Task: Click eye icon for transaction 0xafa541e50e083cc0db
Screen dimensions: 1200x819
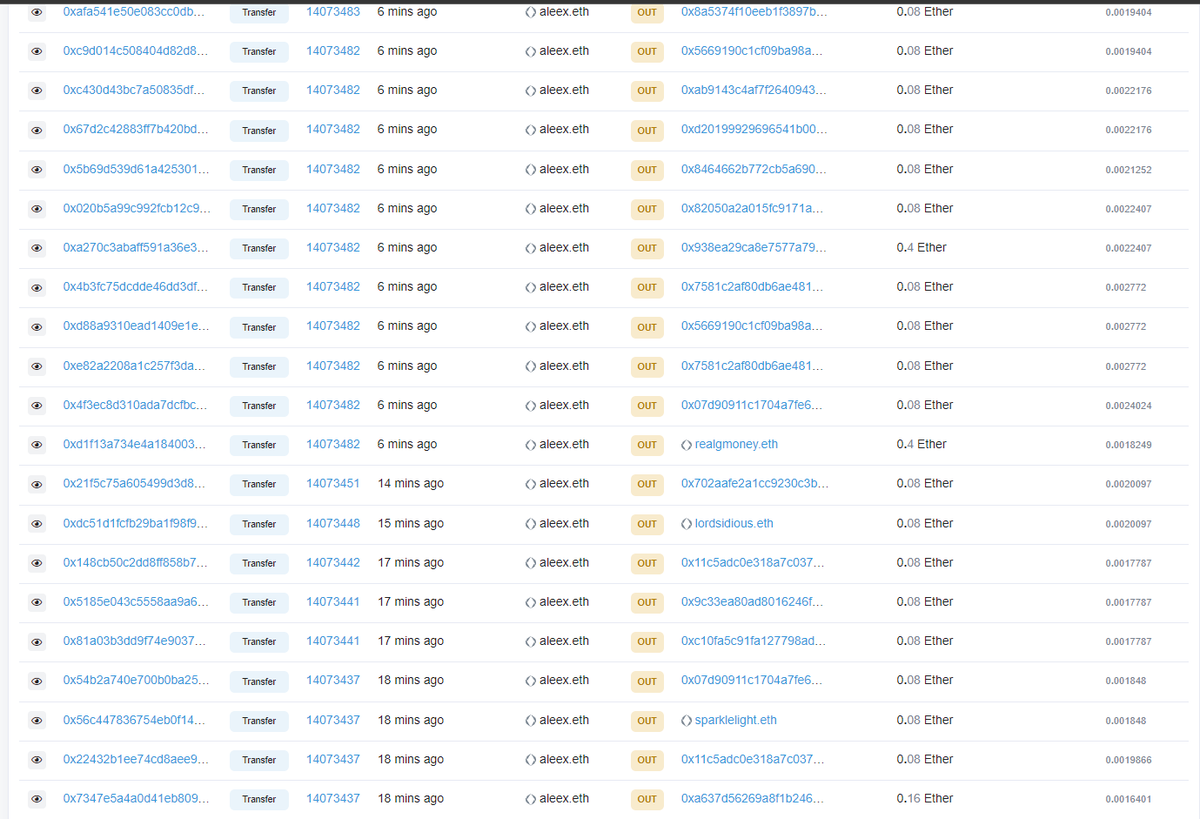Action: click(x=37, y=13)
